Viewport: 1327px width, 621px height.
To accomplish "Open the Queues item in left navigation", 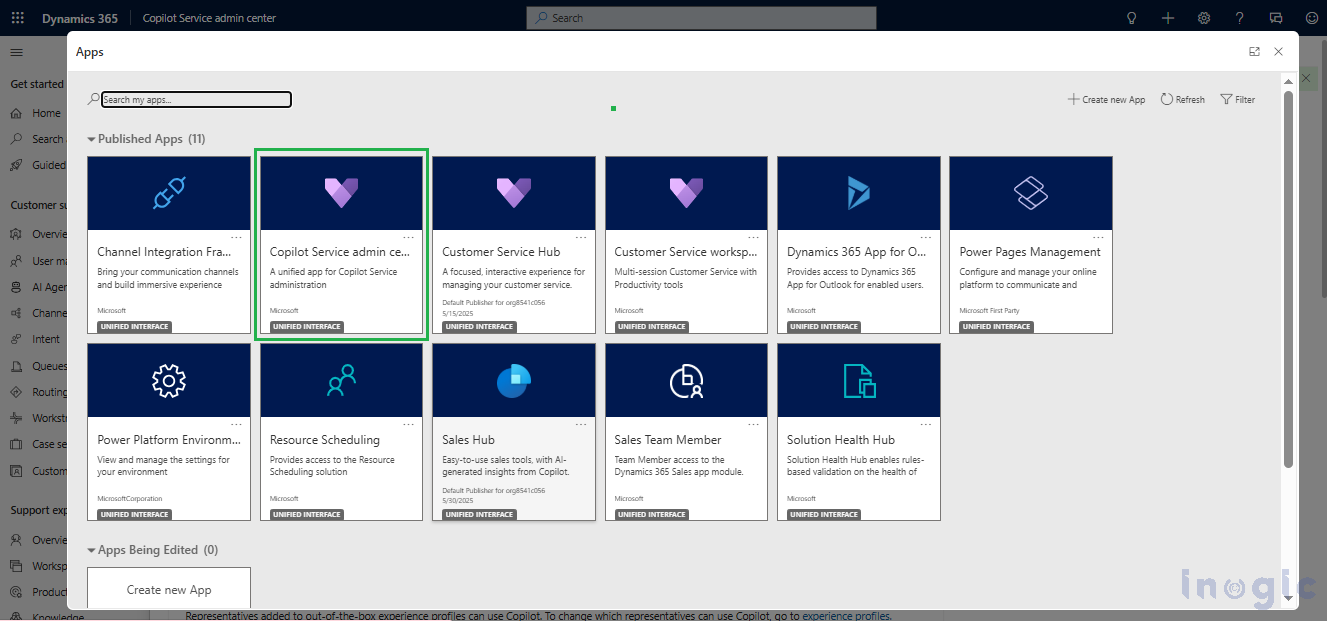I will click(x=36, y=366).
